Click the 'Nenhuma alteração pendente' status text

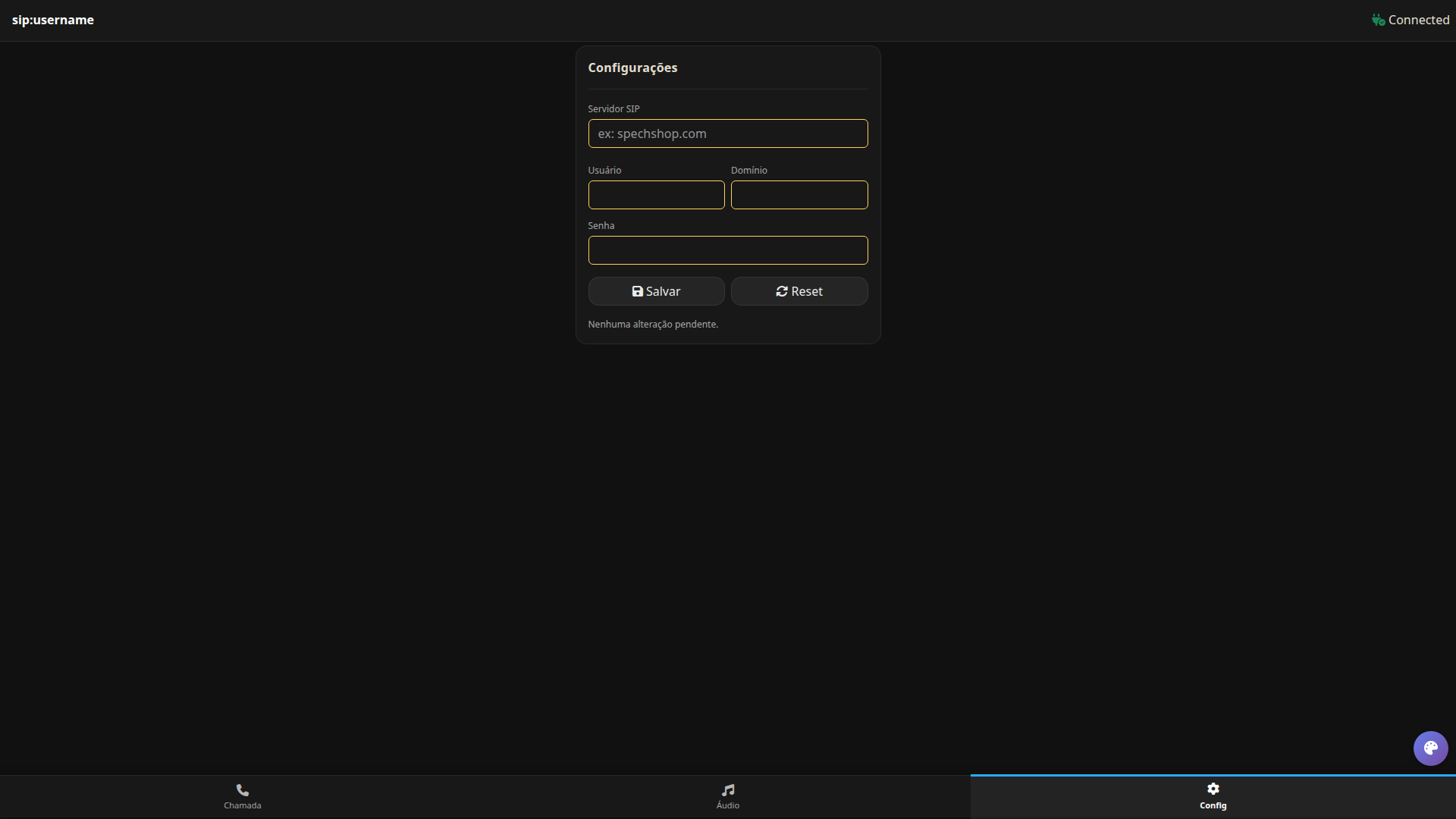[x=653, y=324]
